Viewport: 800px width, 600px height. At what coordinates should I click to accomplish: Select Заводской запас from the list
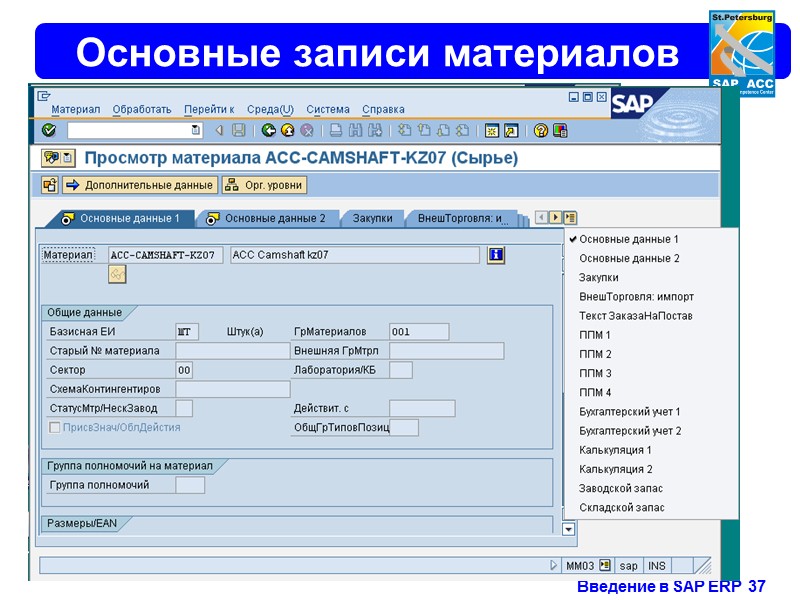[x=620, y=488]
